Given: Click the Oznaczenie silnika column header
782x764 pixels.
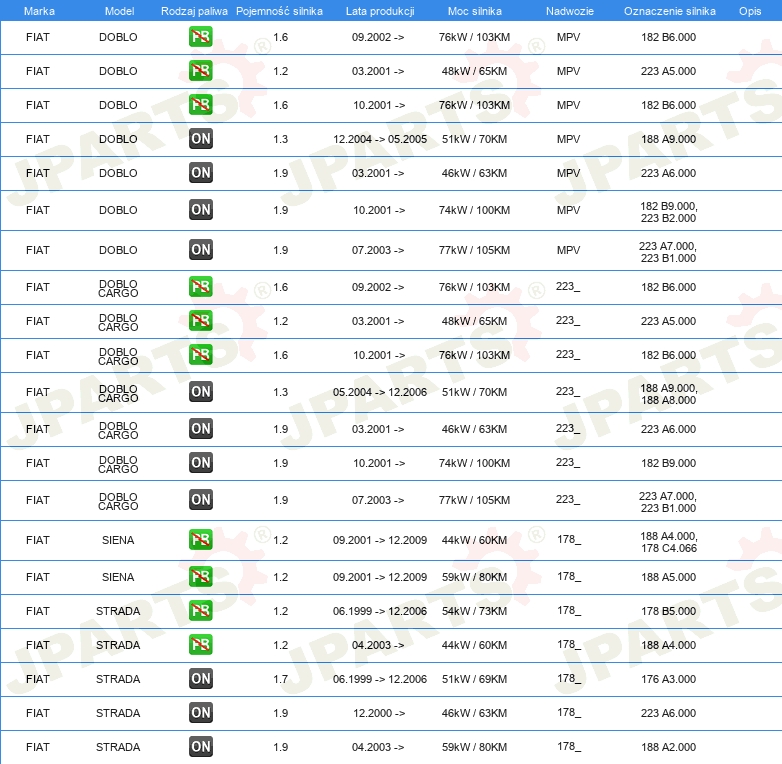Looking at the screenshot, I should coord(669,11).
